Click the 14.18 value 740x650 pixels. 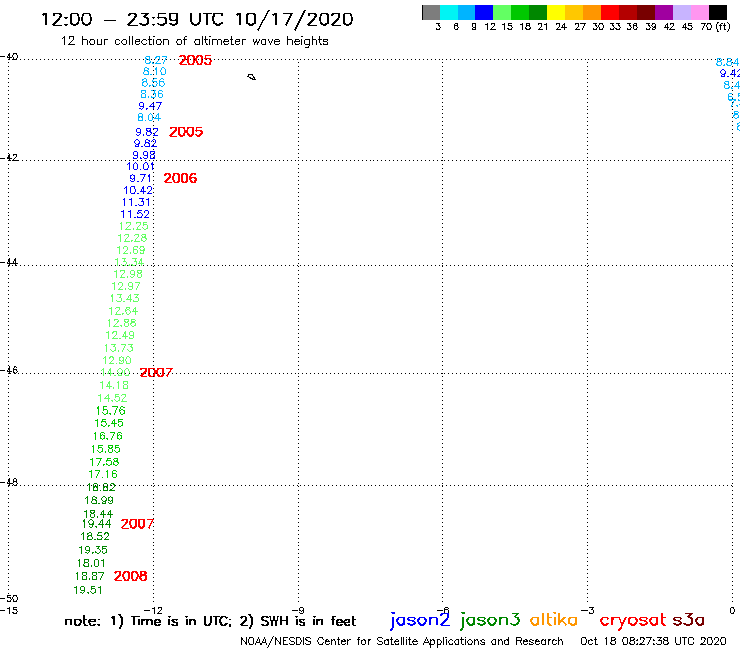(114, 385)
